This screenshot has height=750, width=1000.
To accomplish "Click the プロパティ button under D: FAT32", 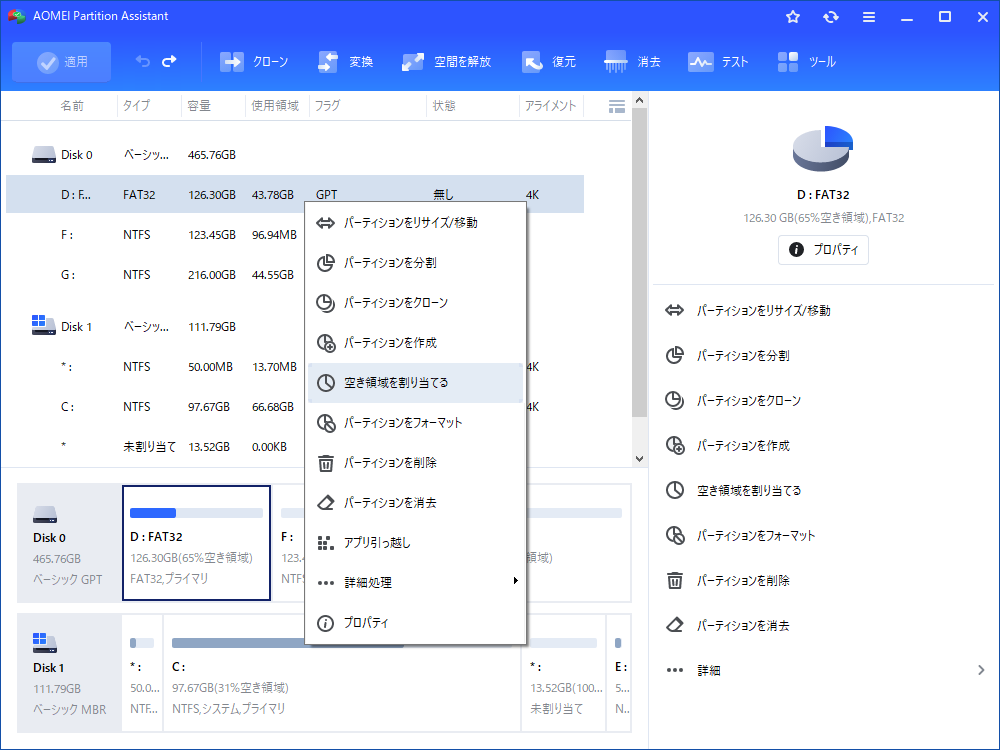I will pyautogui.click(x=823, y=250).
